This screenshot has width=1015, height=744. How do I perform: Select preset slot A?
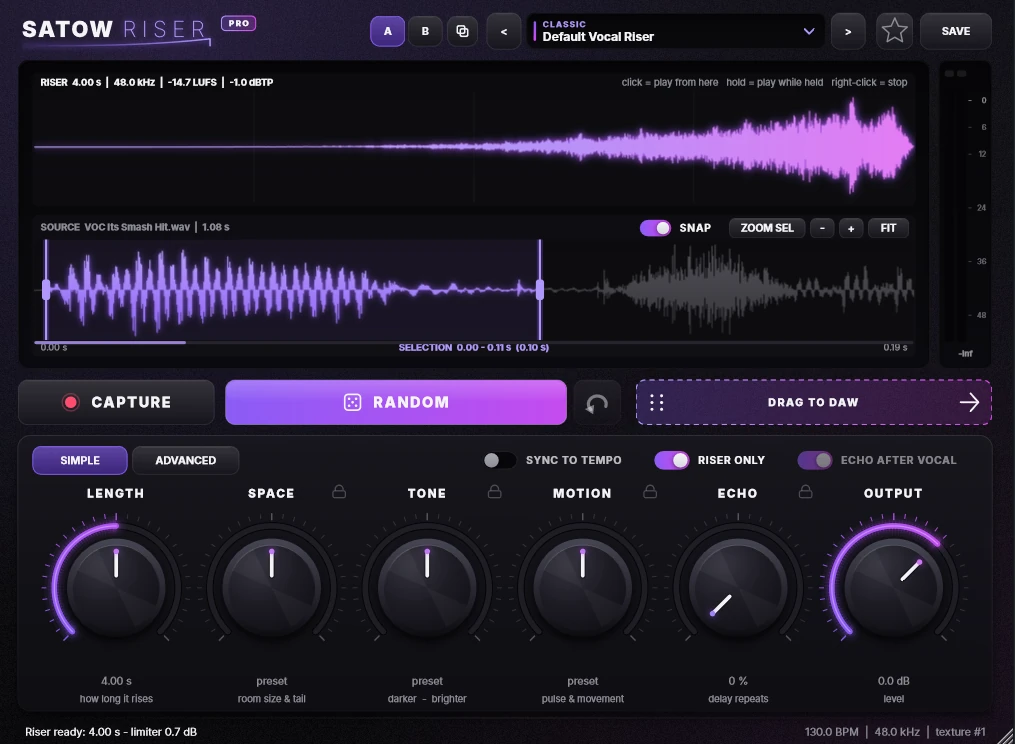[387, 31]
